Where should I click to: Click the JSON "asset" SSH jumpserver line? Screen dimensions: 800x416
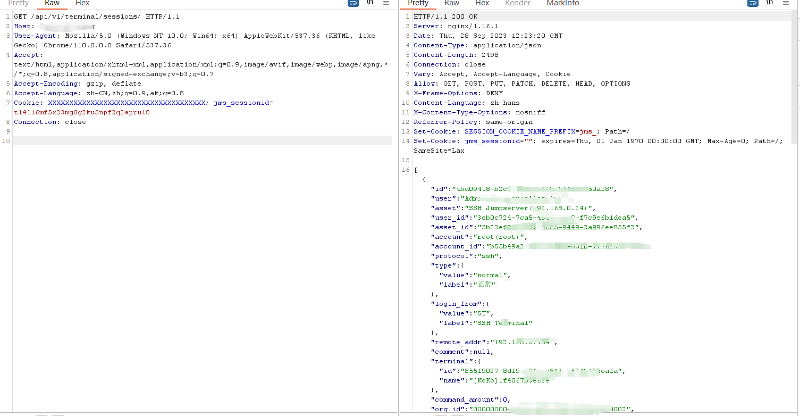pyautogui.click(x=513, y=208)
